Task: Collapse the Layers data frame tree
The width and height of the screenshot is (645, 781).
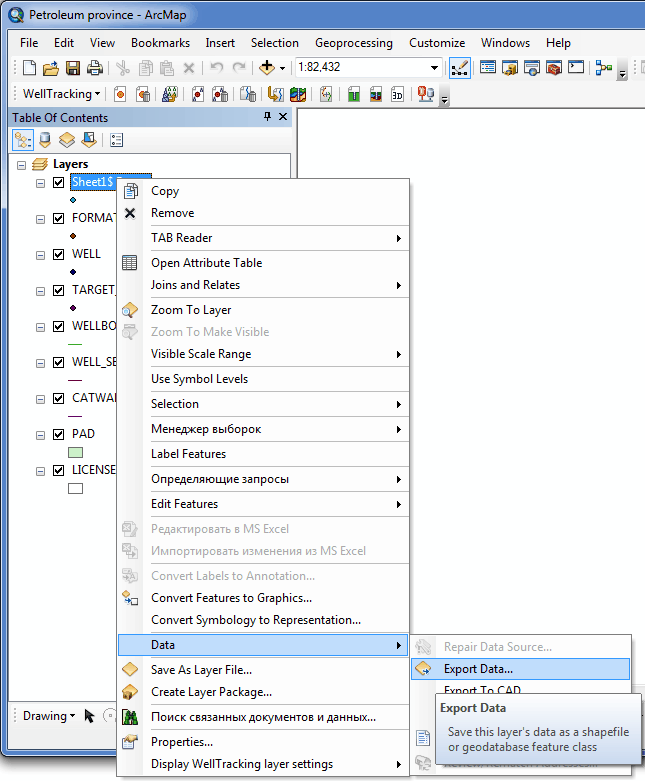Action: (21, 165)
